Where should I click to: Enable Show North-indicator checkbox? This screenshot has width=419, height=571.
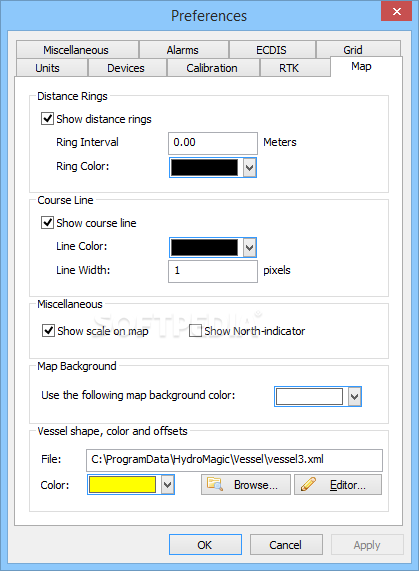(x=195, y=331)
